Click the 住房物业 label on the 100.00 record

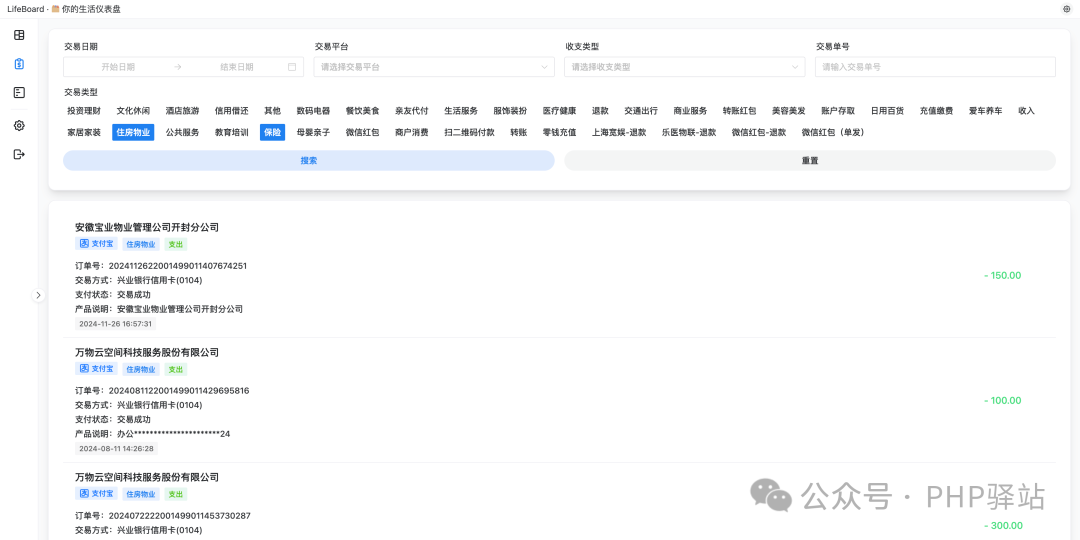tap(141, 369)
